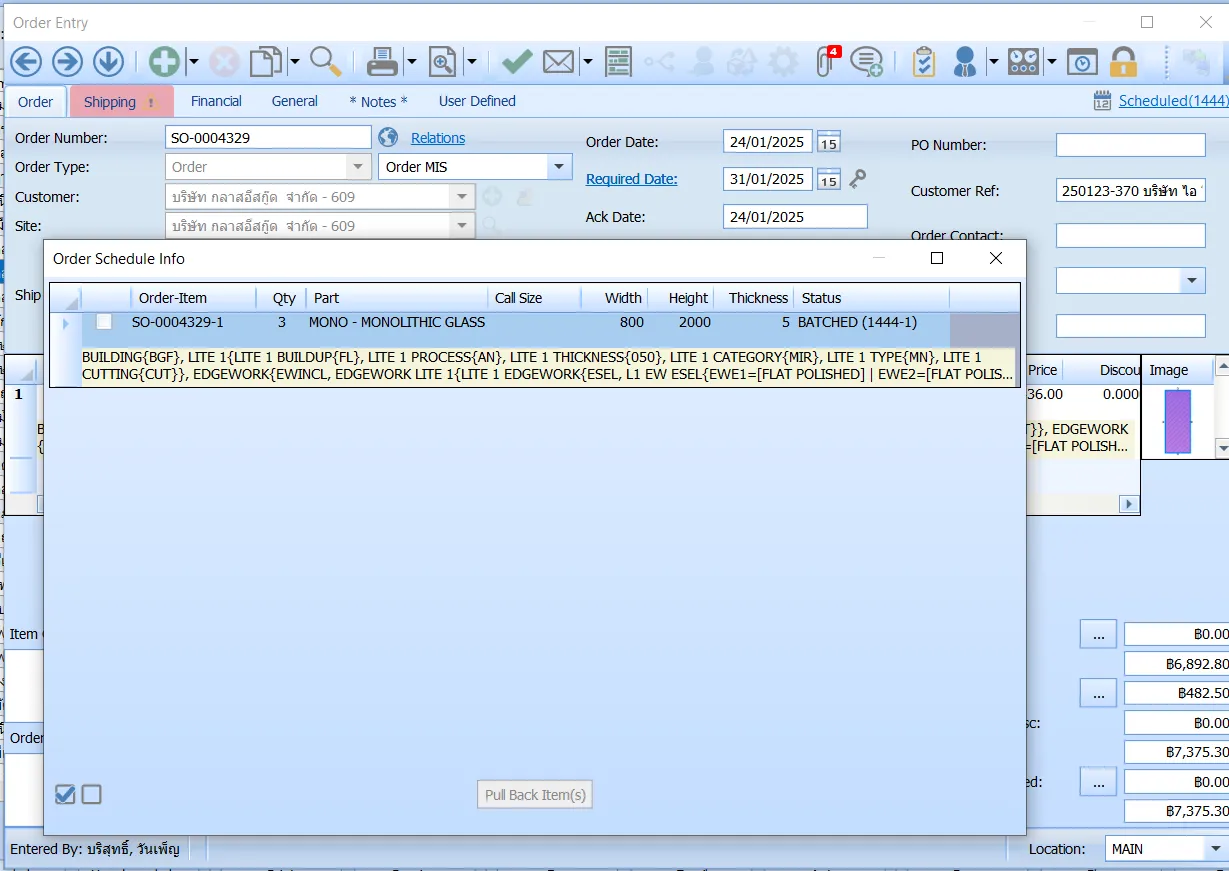The height and width of the screenshot is (871, 1229).
Task: Click the check-all checkbox icon in dialog
Action: point(65,794)
